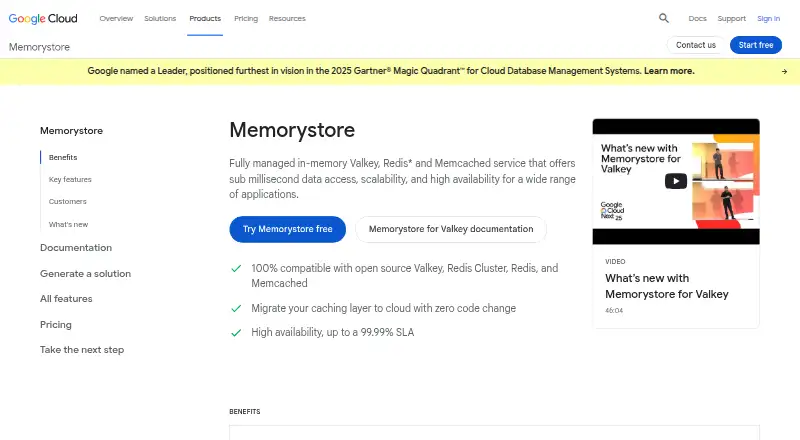Click the 99.99% SLA bullet text
The width and height of the screenshot is (800, 440).
333,332
